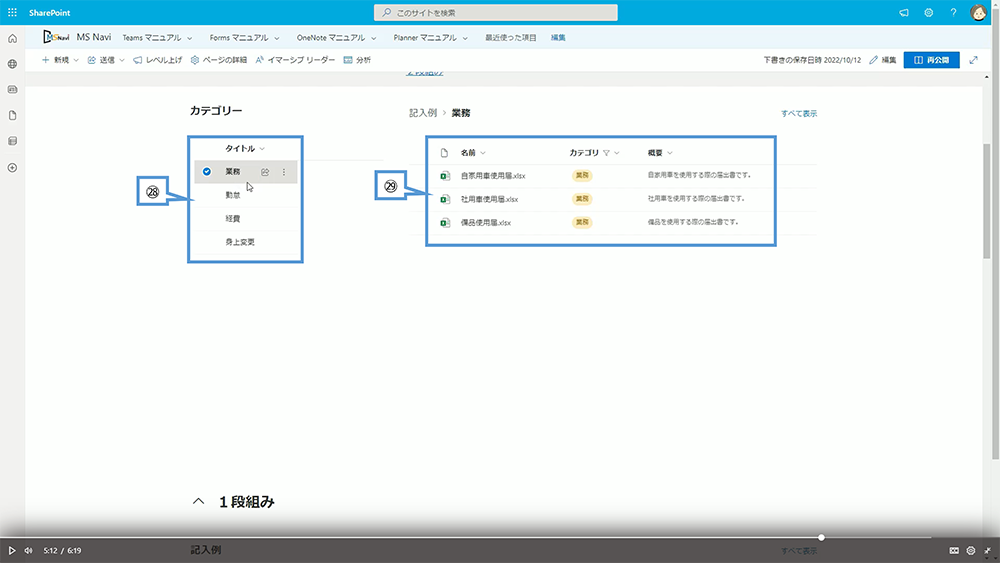Viewport: 1000px width, 563px height.
Task: Open the files icon in left rail
Action: (12, 115)
